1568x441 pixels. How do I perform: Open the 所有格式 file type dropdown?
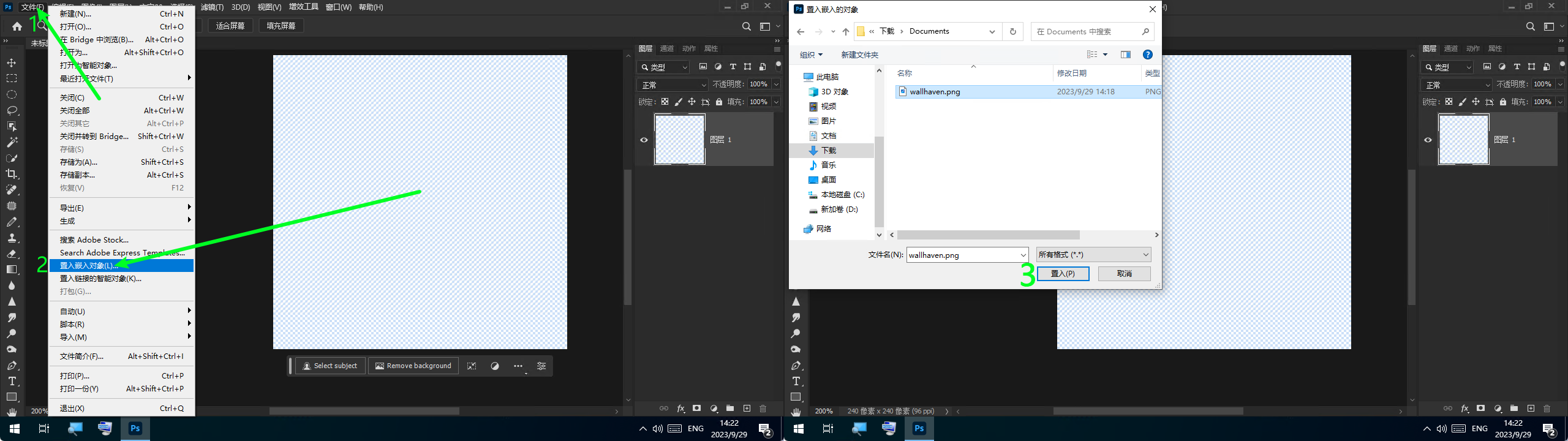pyautogui.click(x=1093, y=255)
